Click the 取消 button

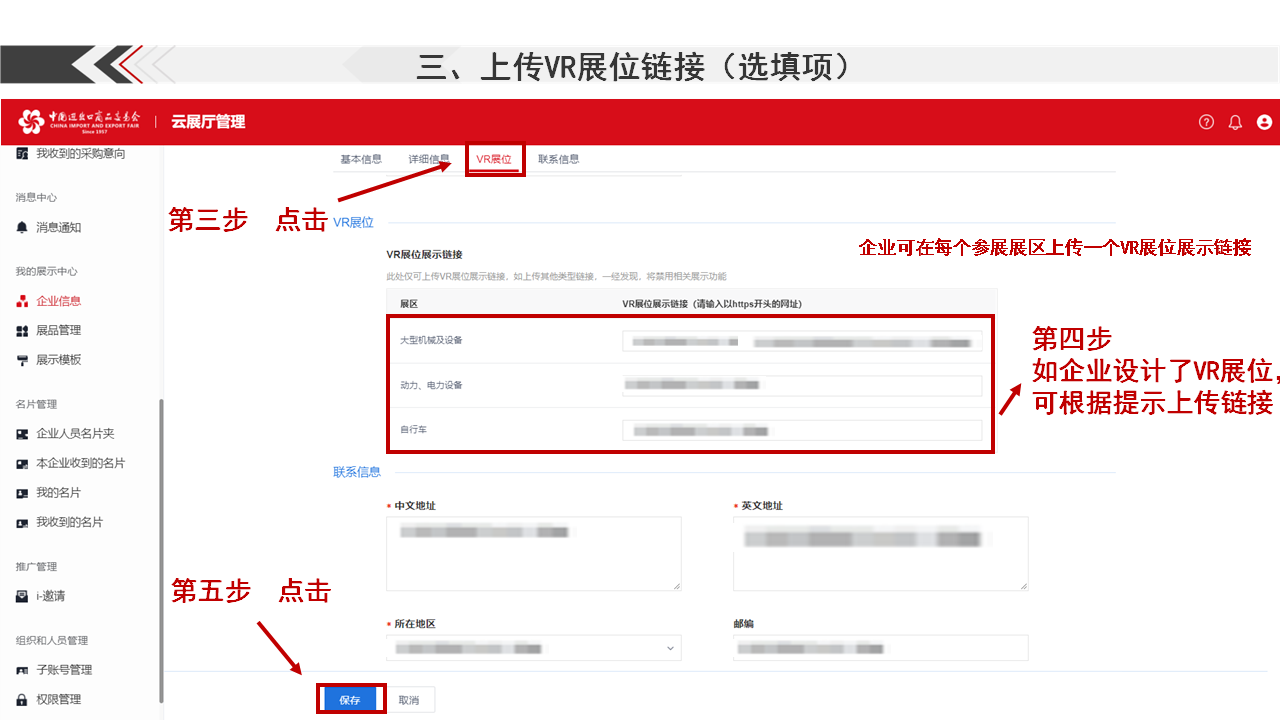410,700
